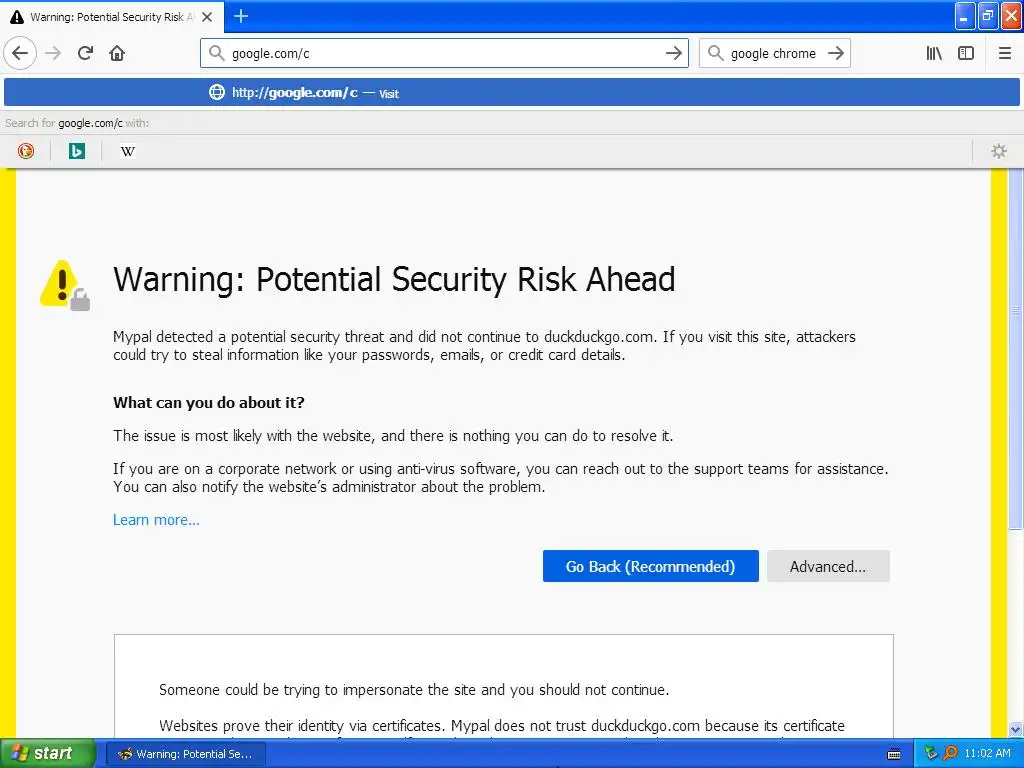Show the sidebar panel
This screenshot has height=768, width=1024.
[966, 53]
